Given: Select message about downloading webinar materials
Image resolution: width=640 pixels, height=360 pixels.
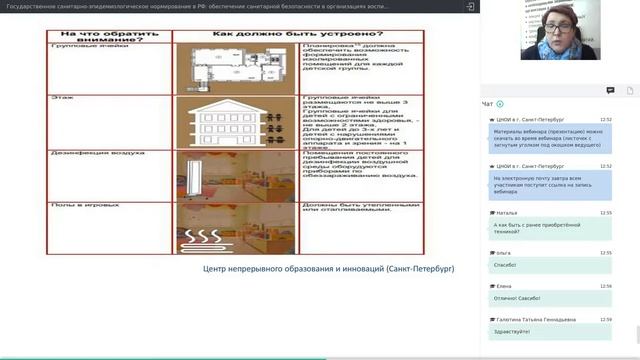Looking at the screenshot, I should (x=550, y=139).
